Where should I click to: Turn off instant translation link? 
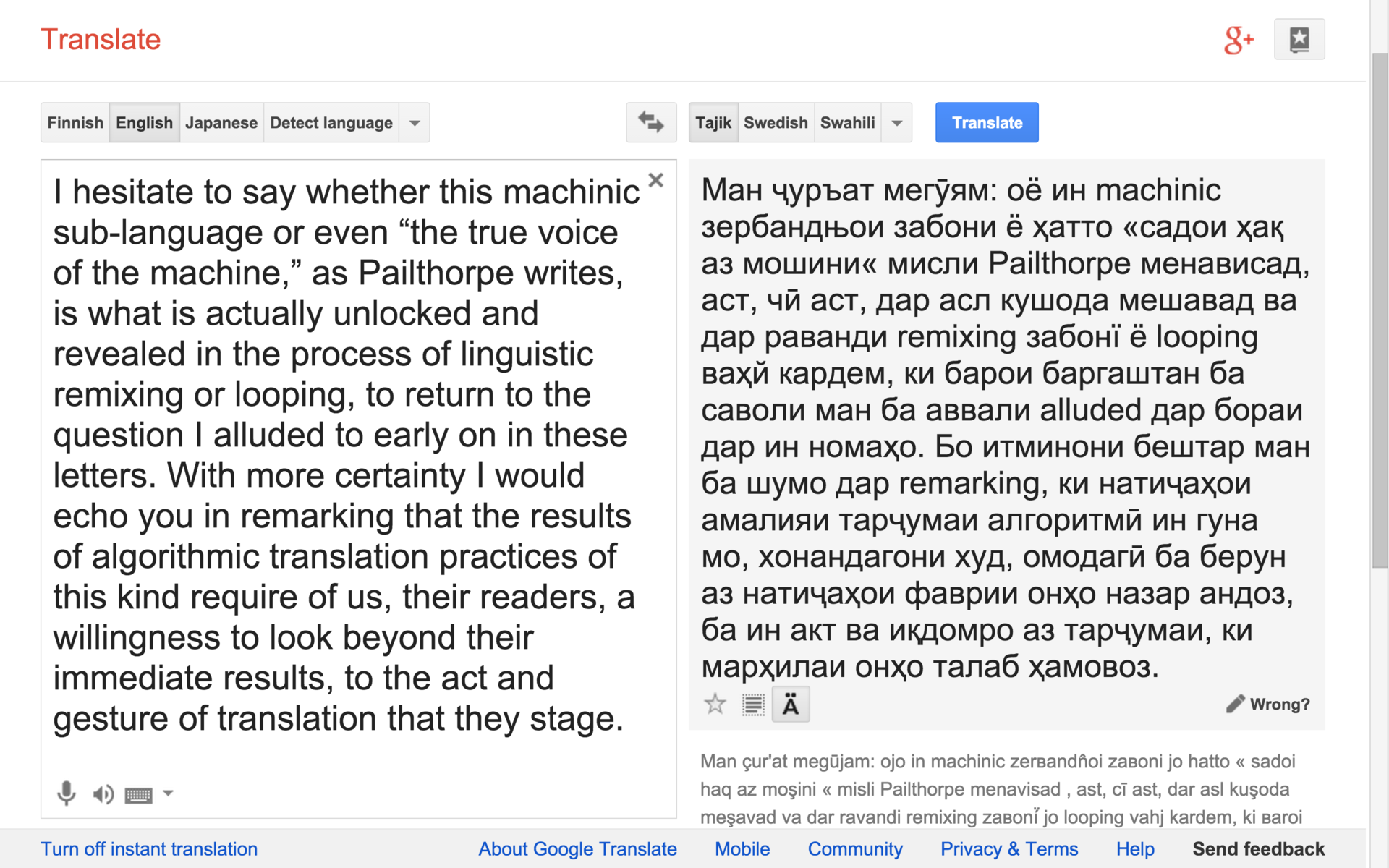click(149, 848)
